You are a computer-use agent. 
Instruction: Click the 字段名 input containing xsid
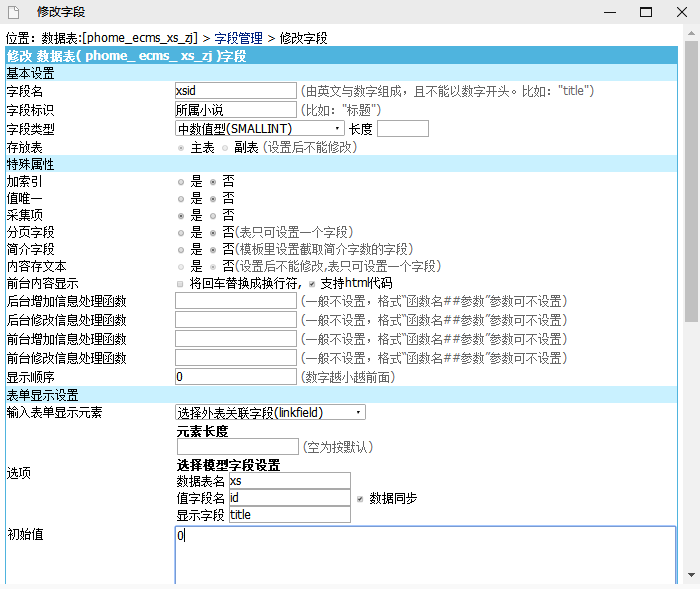(x=235, y=91)
